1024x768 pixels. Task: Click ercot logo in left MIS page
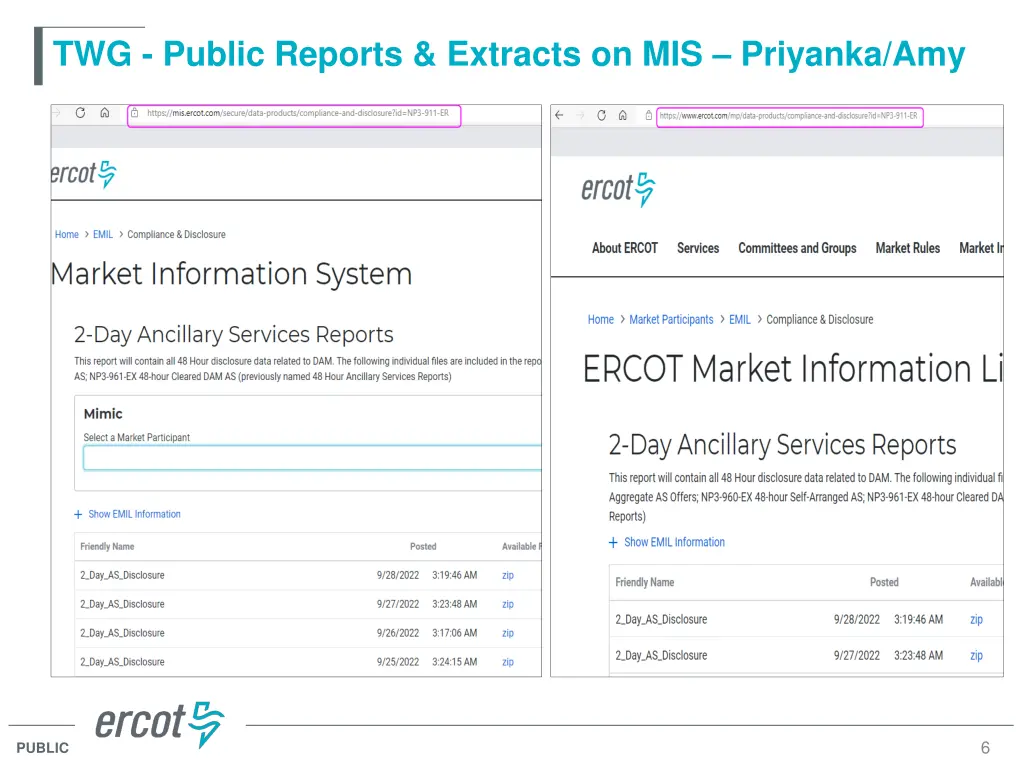click(x=84, y=174)
